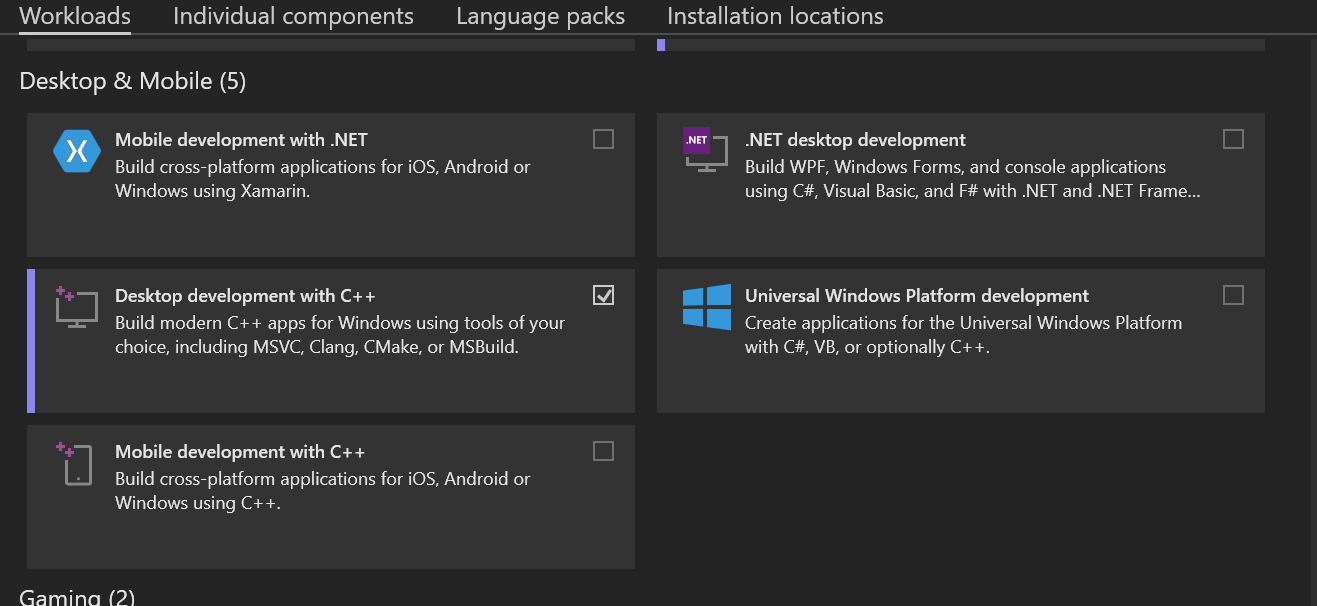This screenshot has height=606, width=1317.
Task: Click the description 'Create applications for the Universal Windows Platform'
Action: (x=963, y=335)
